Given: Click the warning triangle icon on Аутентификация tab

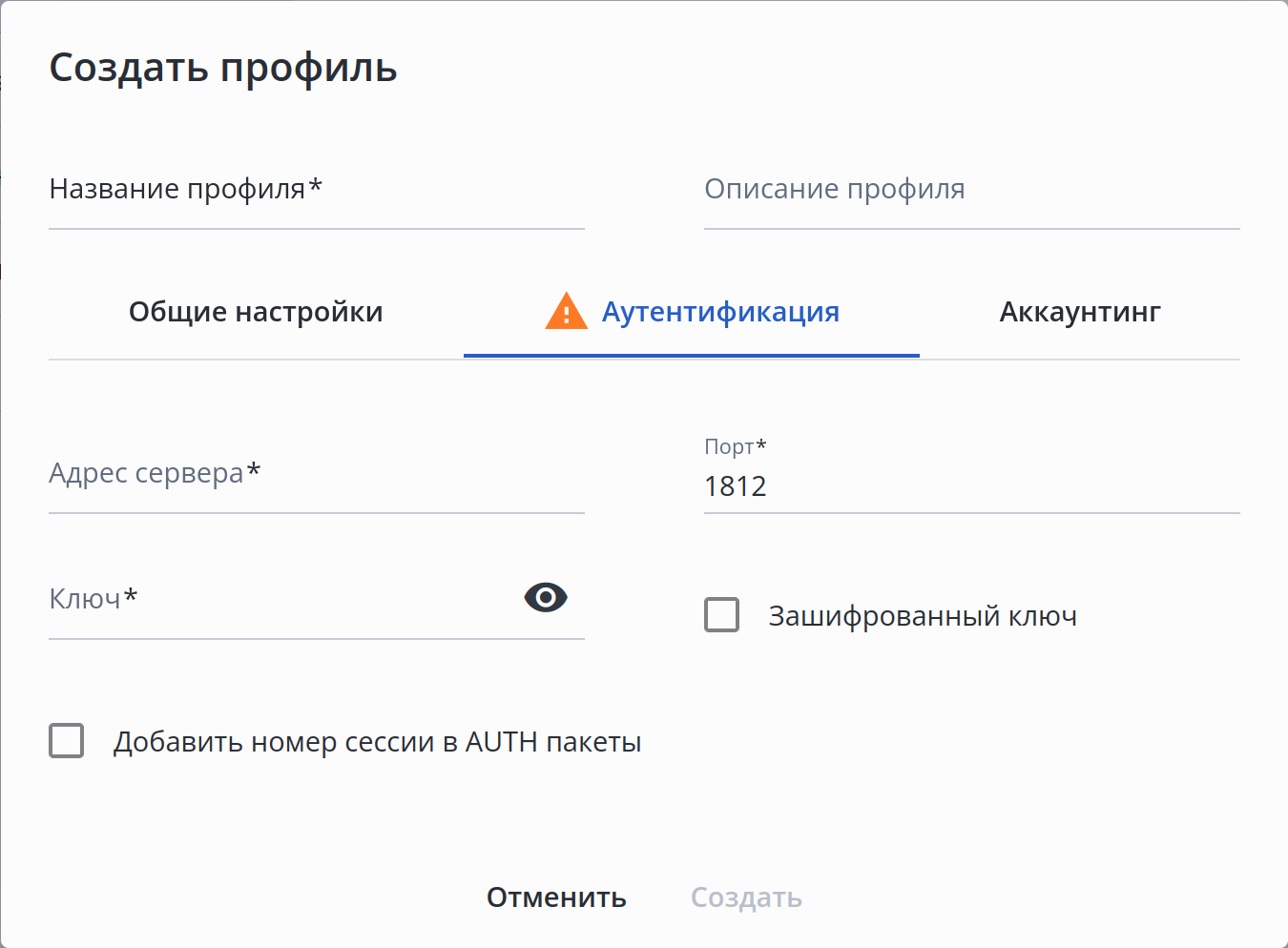Looking at the screenshot, I should click(x=566, y=312).
